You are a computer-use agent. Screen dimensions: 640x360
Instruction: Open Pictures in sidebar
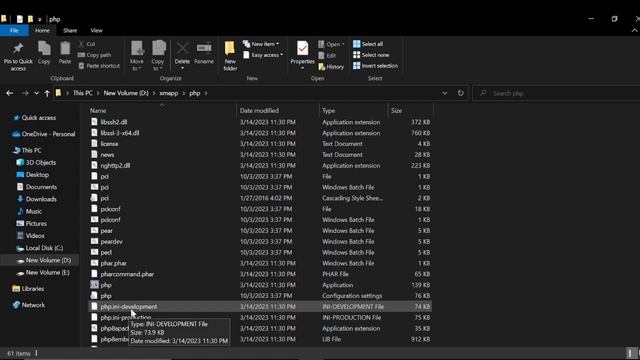click(31, 224)
